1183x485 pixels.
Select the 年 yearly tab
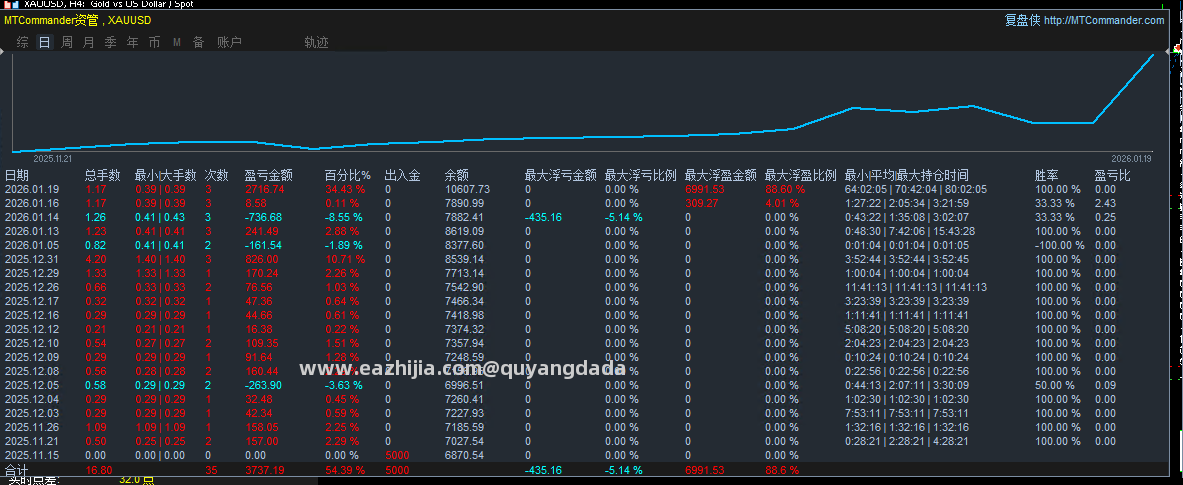click(x=133, y=43)
